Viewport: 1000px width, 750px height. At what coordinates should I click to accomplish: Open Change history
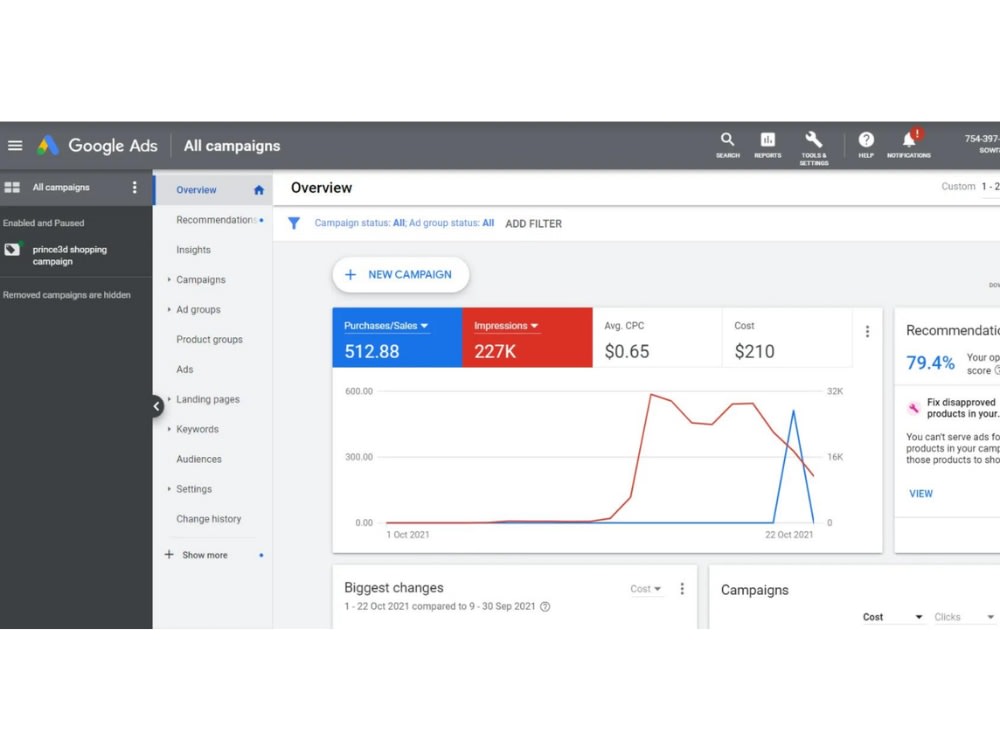[x=209, y=519]
